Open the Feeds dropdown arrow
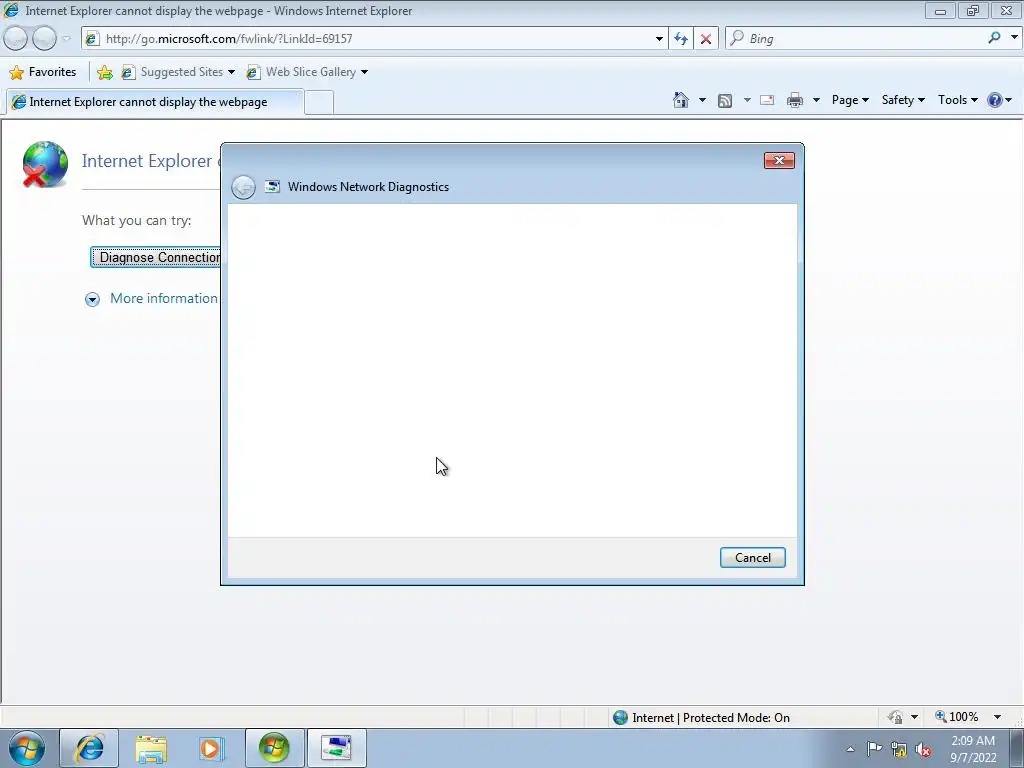1024x768 pixels. coord(747,100)
